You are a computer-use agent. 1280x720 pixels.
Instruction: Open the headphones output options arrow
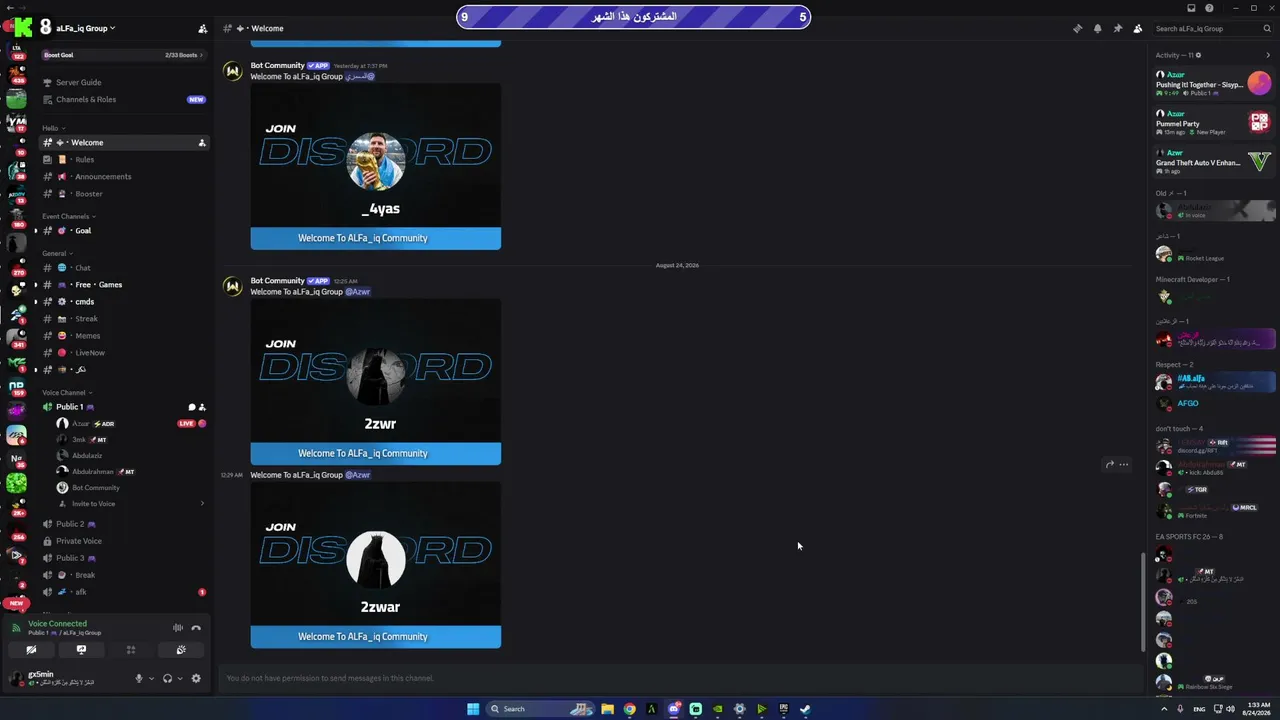click(x=180, y=678)
